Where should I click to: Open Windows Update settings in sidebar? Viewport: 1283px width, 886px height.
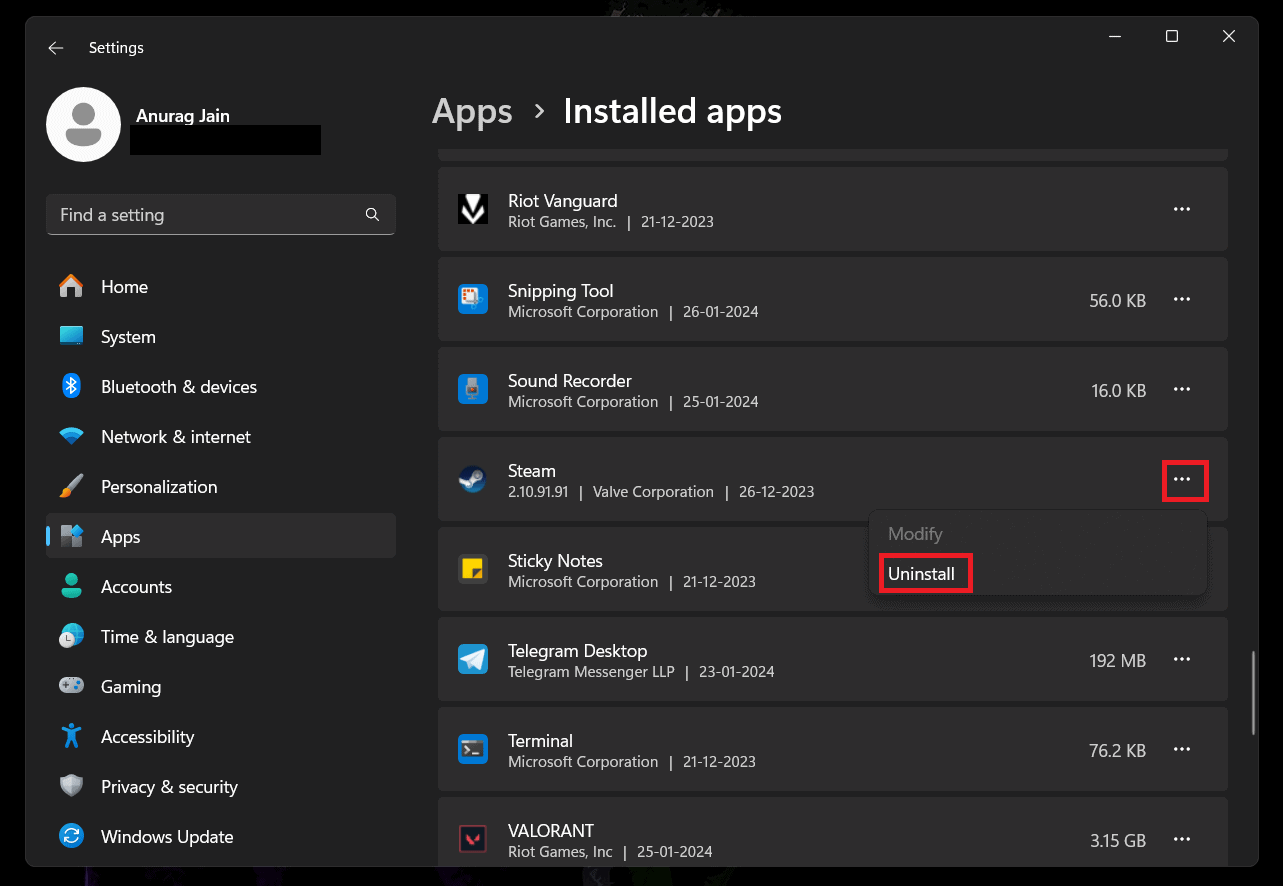166,837
